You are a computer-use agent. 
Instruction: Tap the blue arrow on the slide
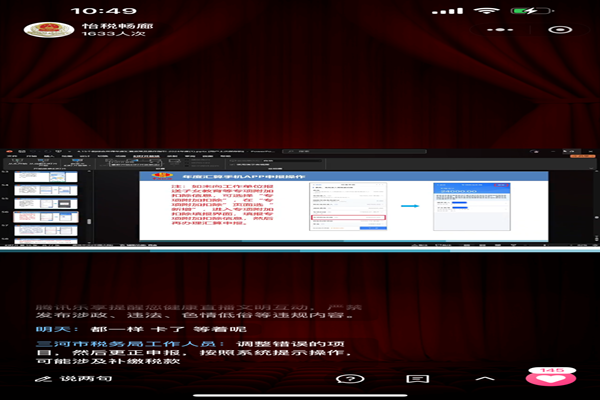click(x=409, y=207)
